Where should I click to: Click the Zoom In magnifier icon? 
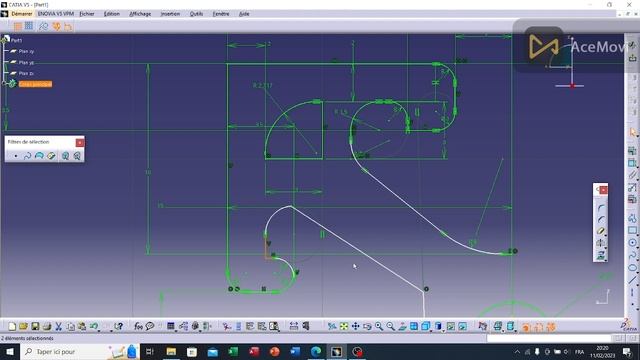(x=379, y=326)
